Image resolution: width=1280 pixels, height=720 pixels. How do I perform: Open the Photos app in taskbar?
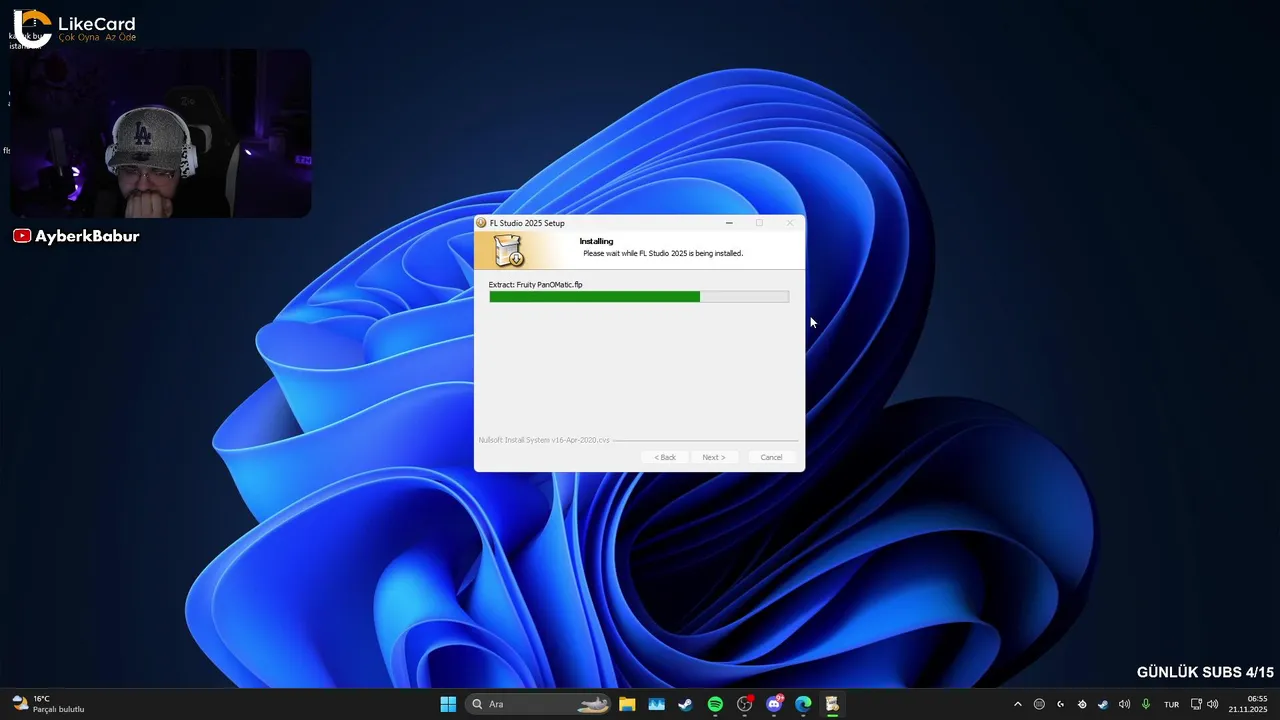pyautogui.click(x=656, y=704)
